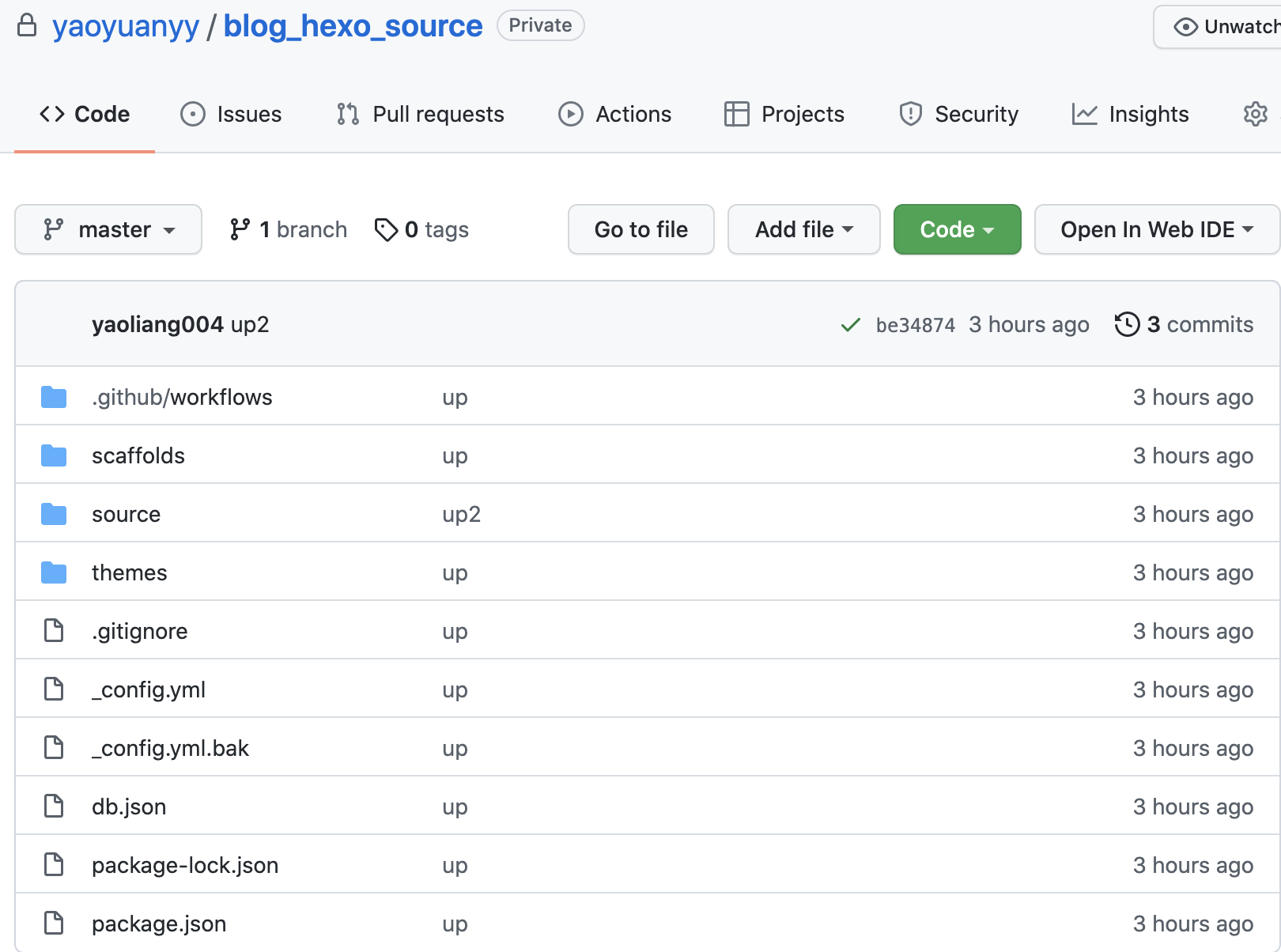The image size is (1281, 952).
Task: Click the folder icon beside scaffolds
Action: pos(54,455)
